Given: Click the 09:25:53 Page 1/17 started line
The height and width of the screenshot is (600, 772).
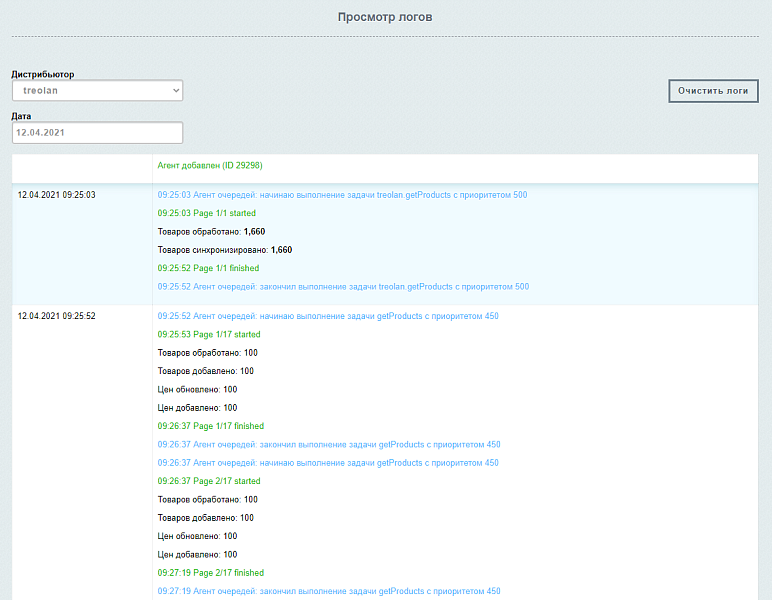Looking at the screenshot, I should click(209, 335).
